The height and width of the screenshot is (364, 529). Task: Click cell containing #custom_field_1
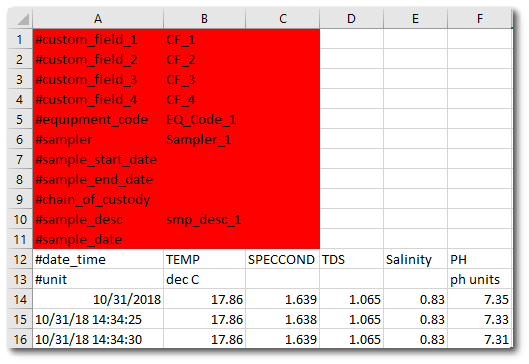[98, 39]
